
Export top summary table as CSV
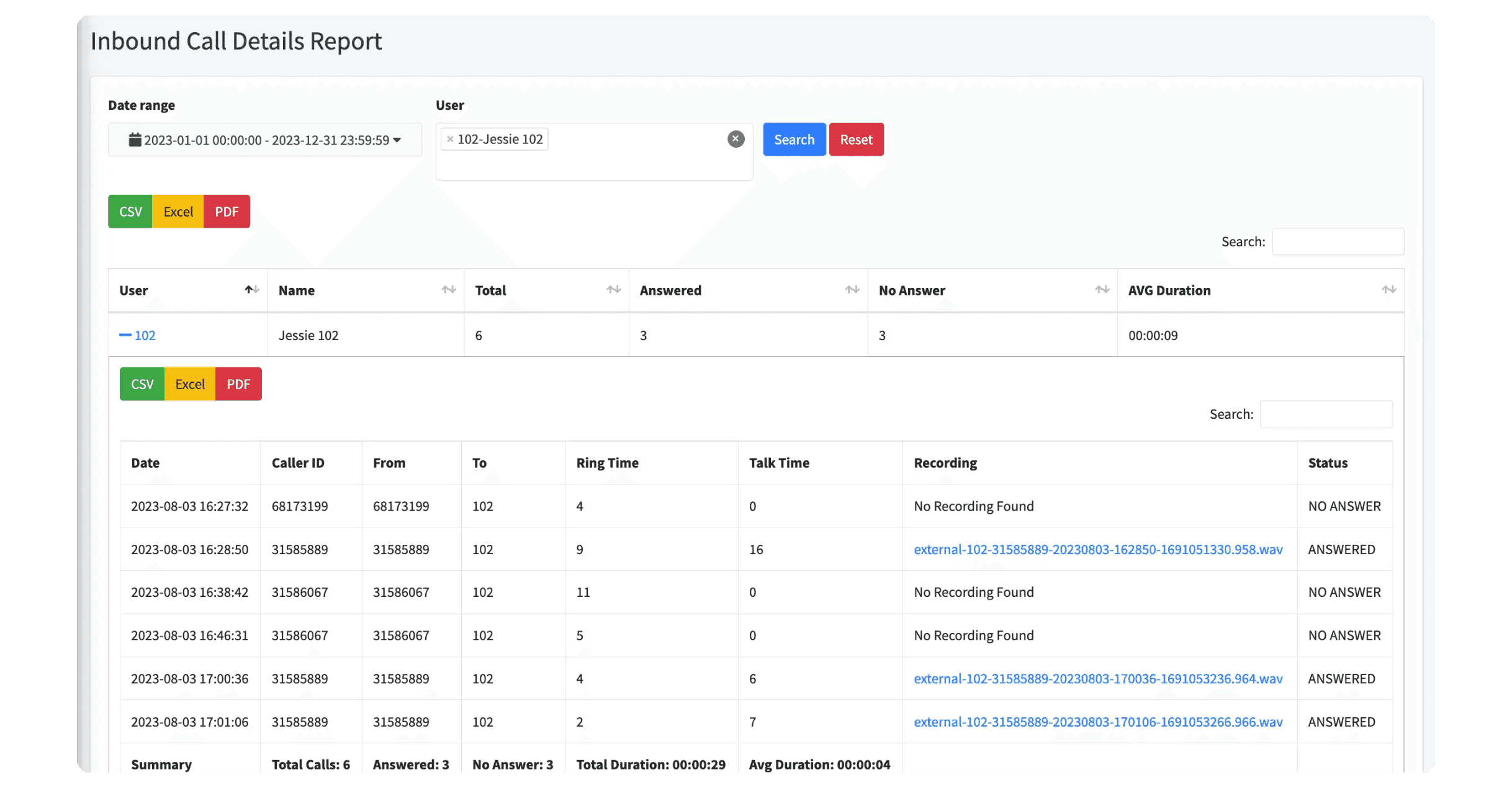[130, 212]
